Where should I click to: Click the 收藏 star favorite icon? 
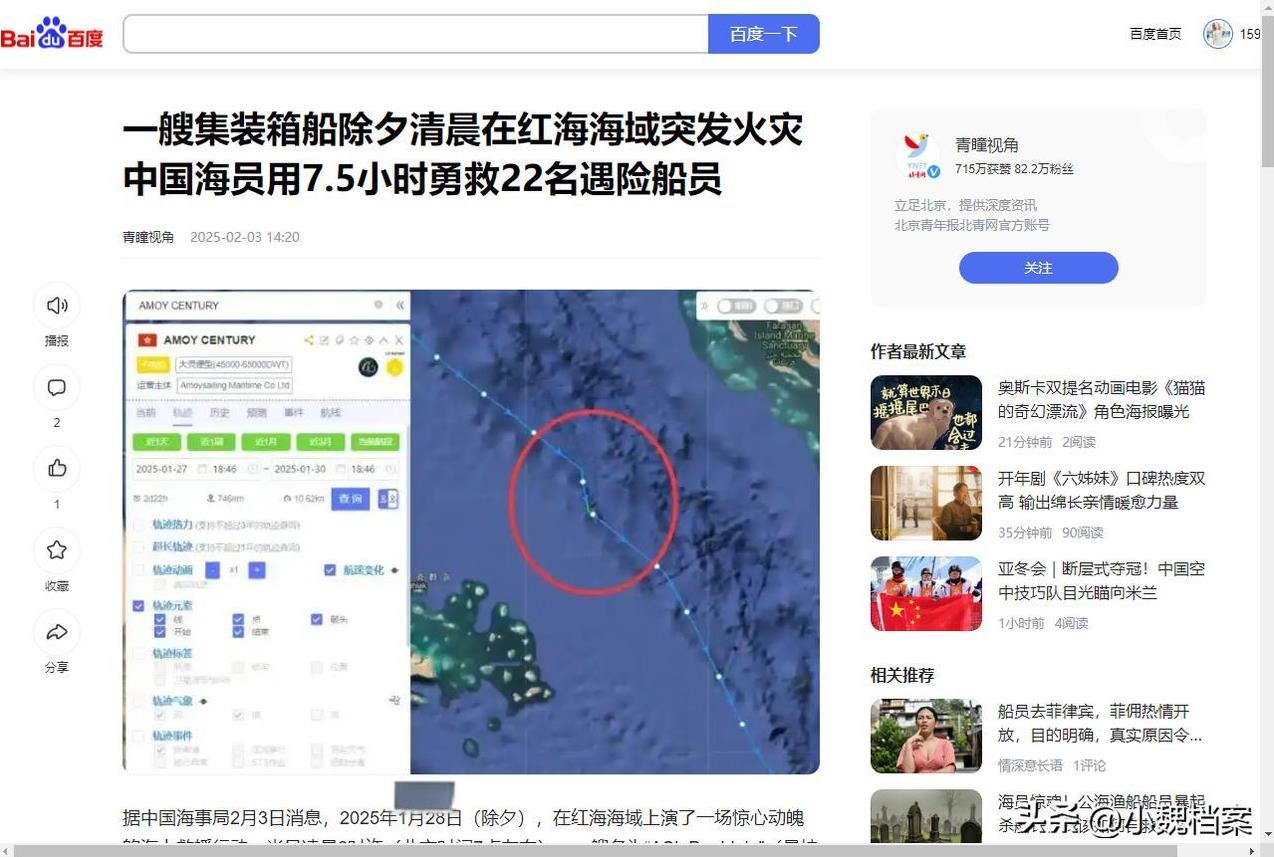pyautogui.click(x=57, y=551)
